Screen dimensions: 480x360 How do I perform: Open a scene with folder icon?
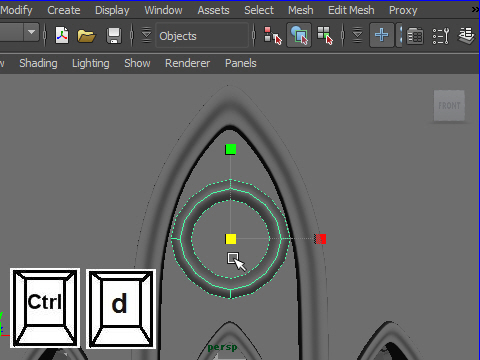click(86, 36)
